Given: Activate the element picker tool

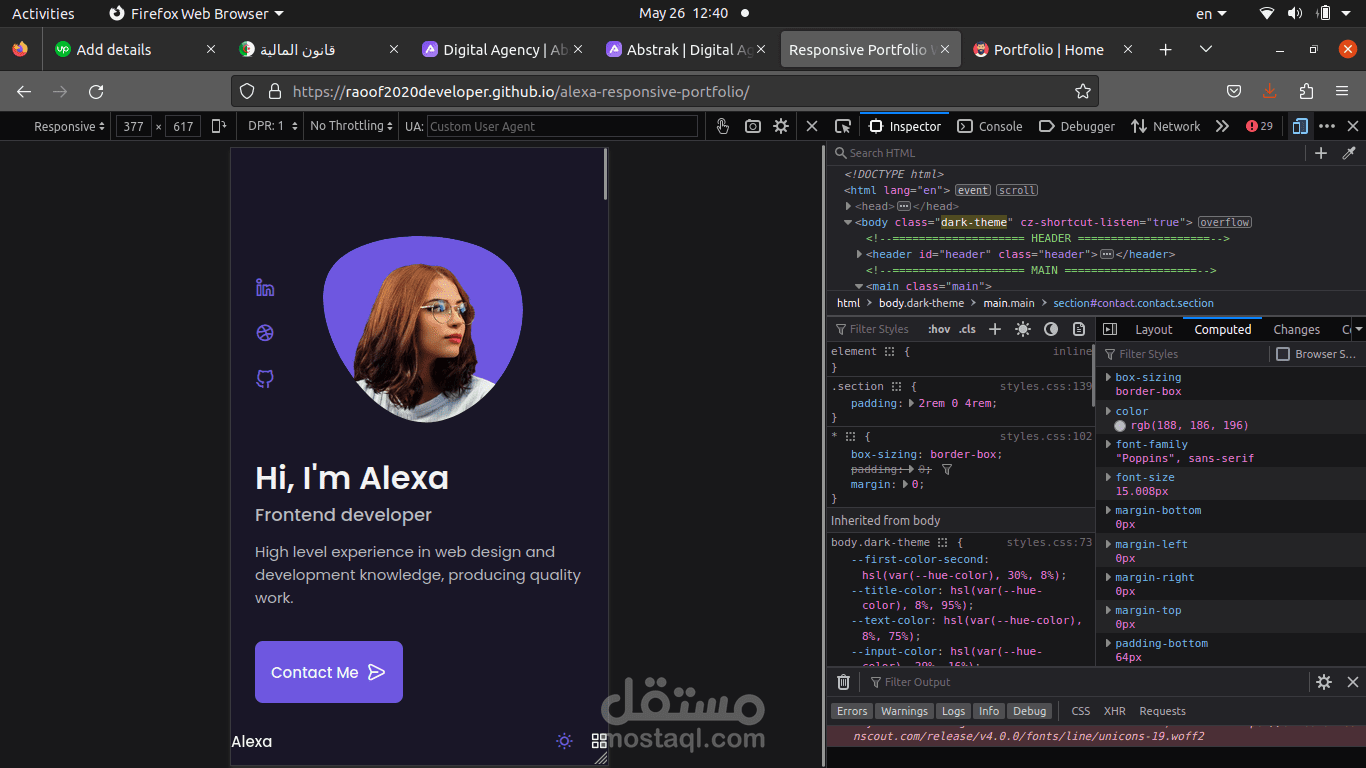Looking at the screenshot, I should click(x=843, y=126).
